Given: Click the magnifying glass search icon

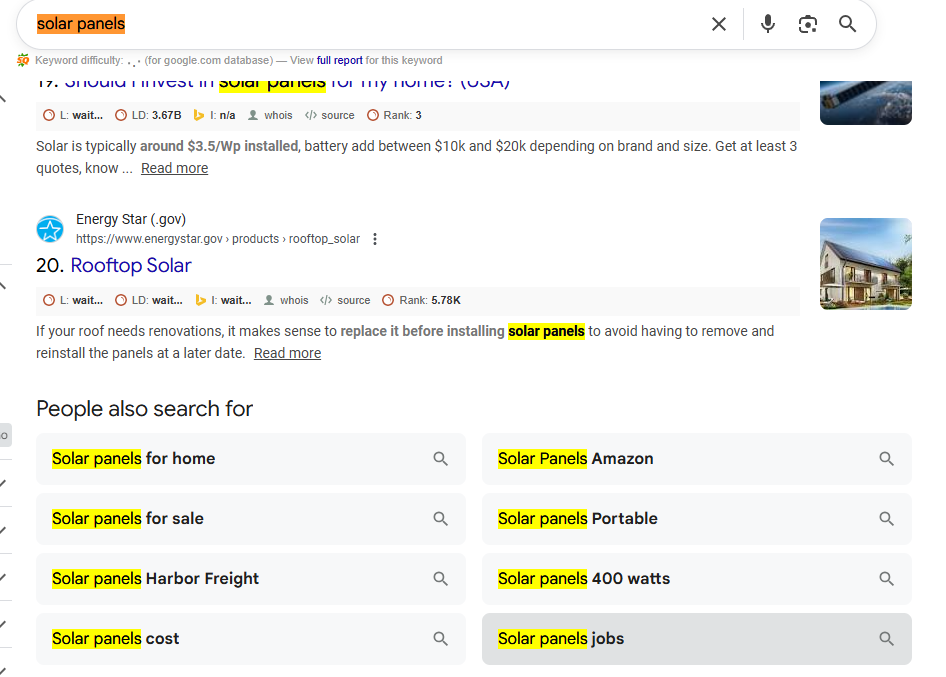Looking at the screenshot, I should [848, 24].
